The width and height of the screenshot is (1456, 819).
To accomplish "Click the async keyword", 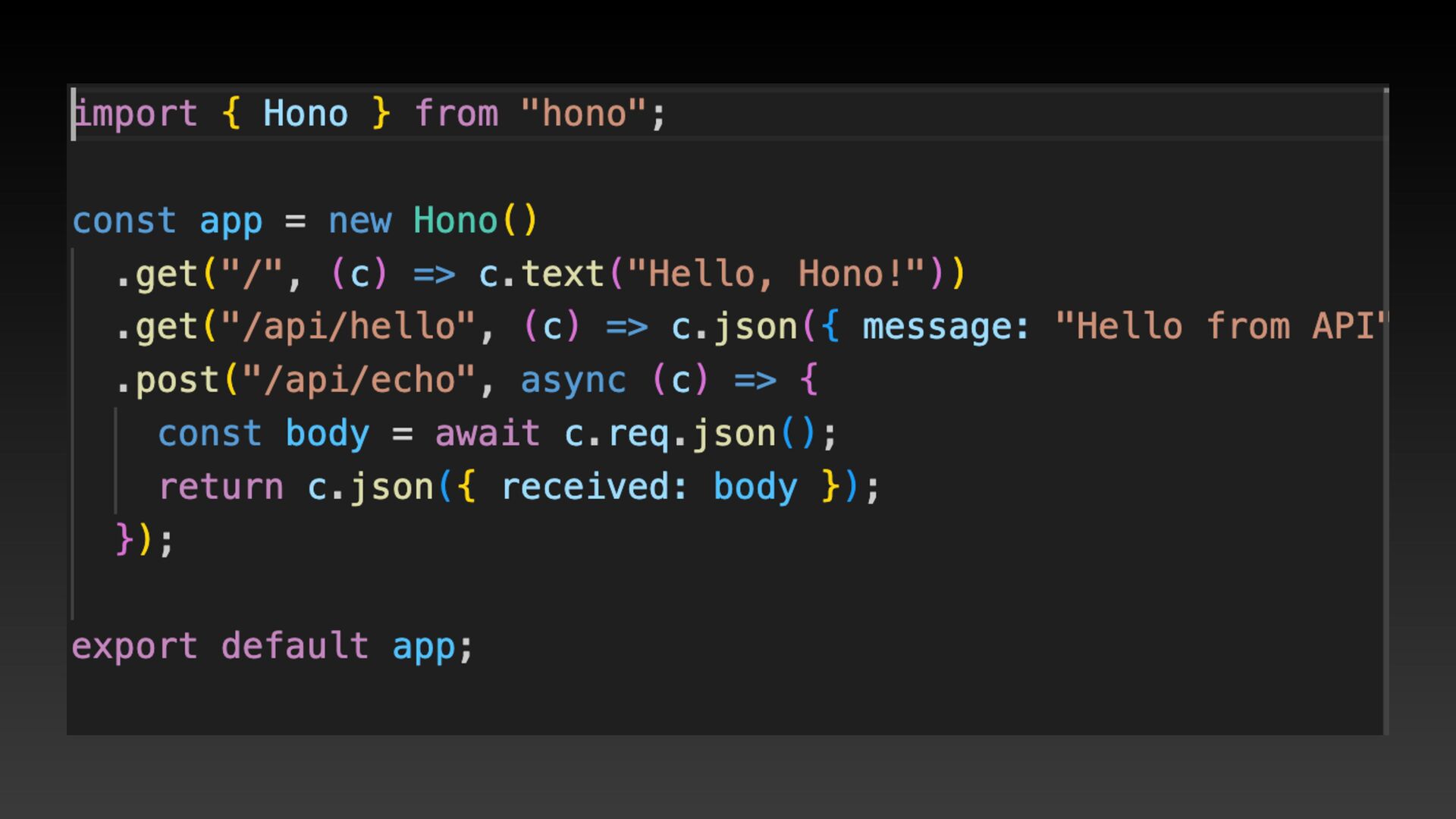I will click(573, 381).
